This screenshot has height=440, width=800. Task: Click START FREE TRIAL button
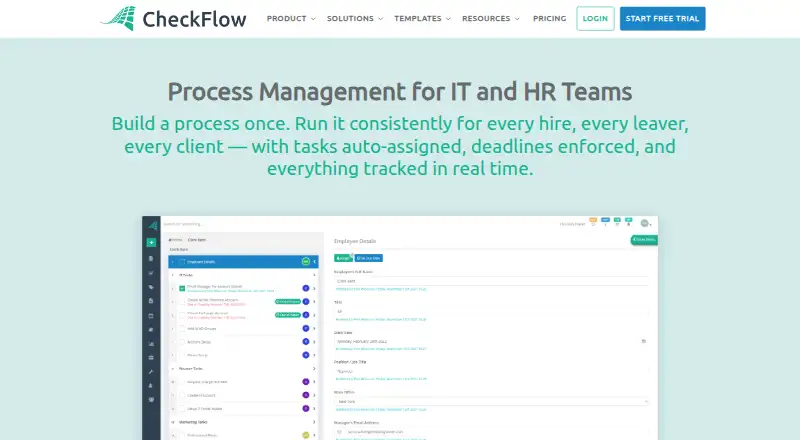pyautogui.click(x=662, y=18)
